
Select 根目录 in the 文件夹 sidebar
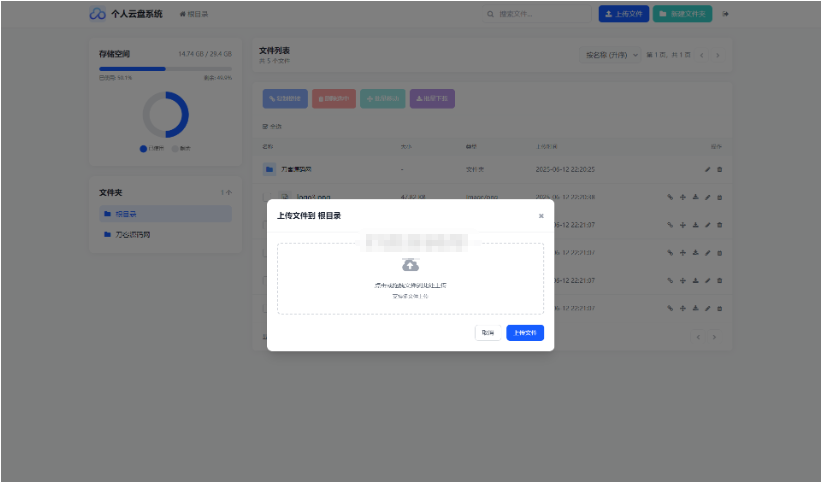(x=165, y=214)
